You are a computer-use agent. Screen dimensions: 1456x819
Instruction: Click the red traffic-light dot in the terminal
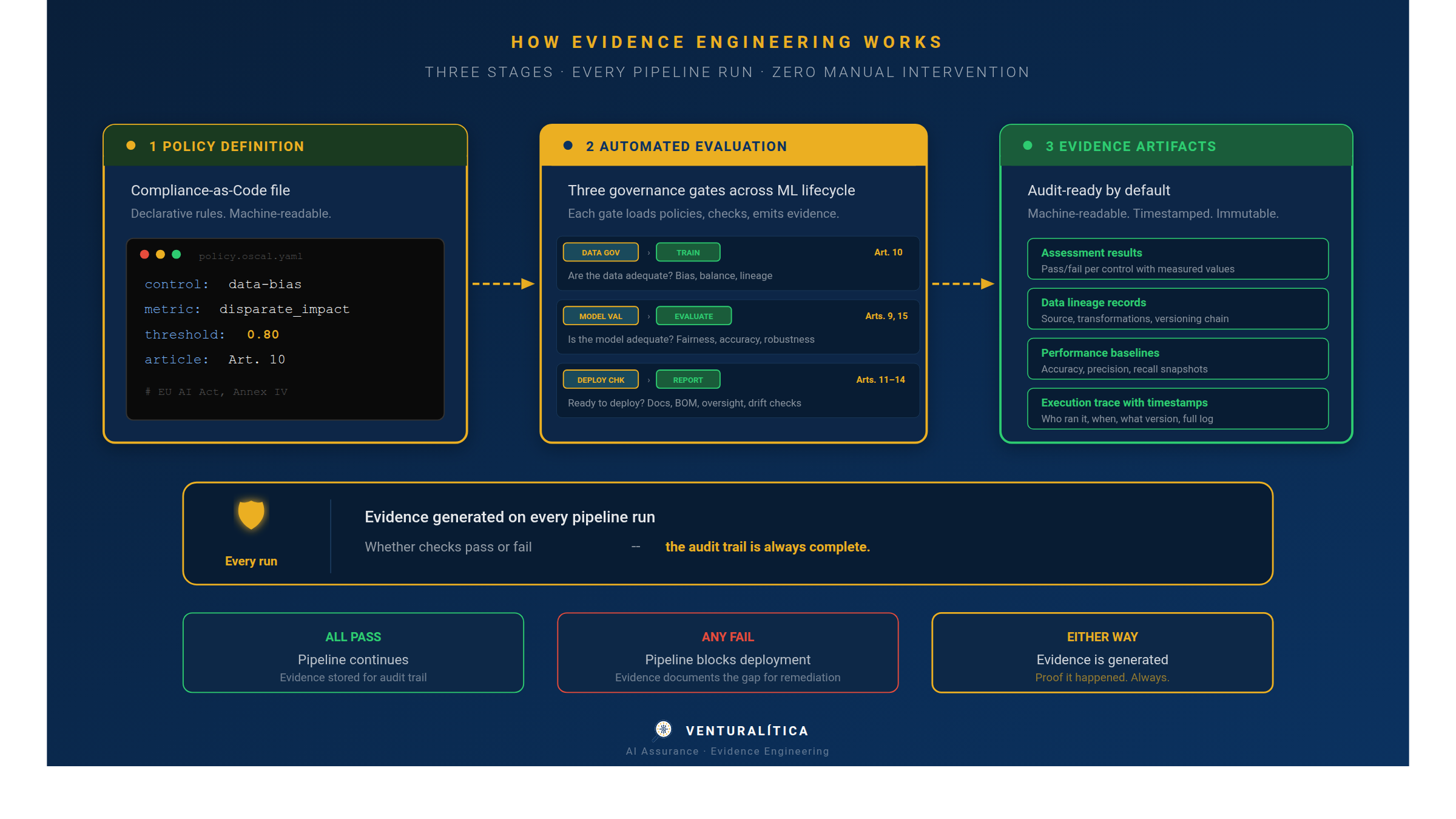144,255
